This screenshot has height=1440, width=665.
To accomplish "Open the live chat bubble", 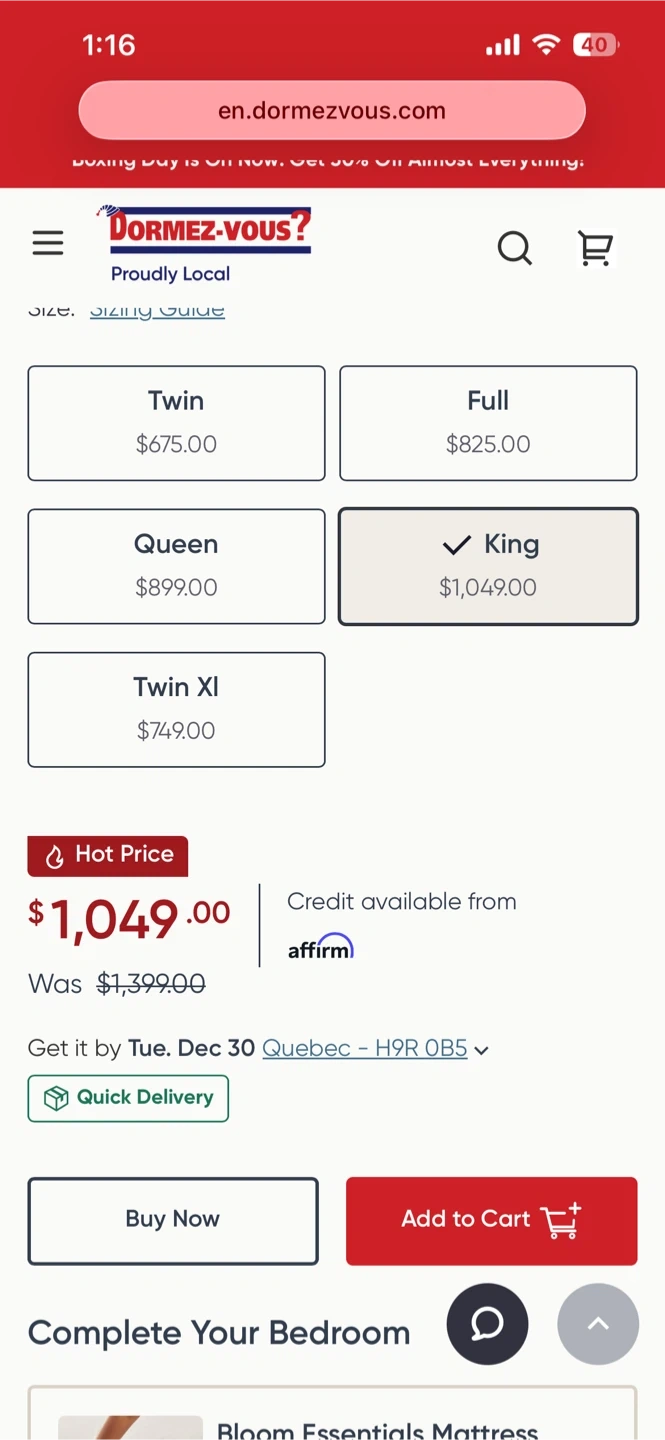I will point(487,1324).
